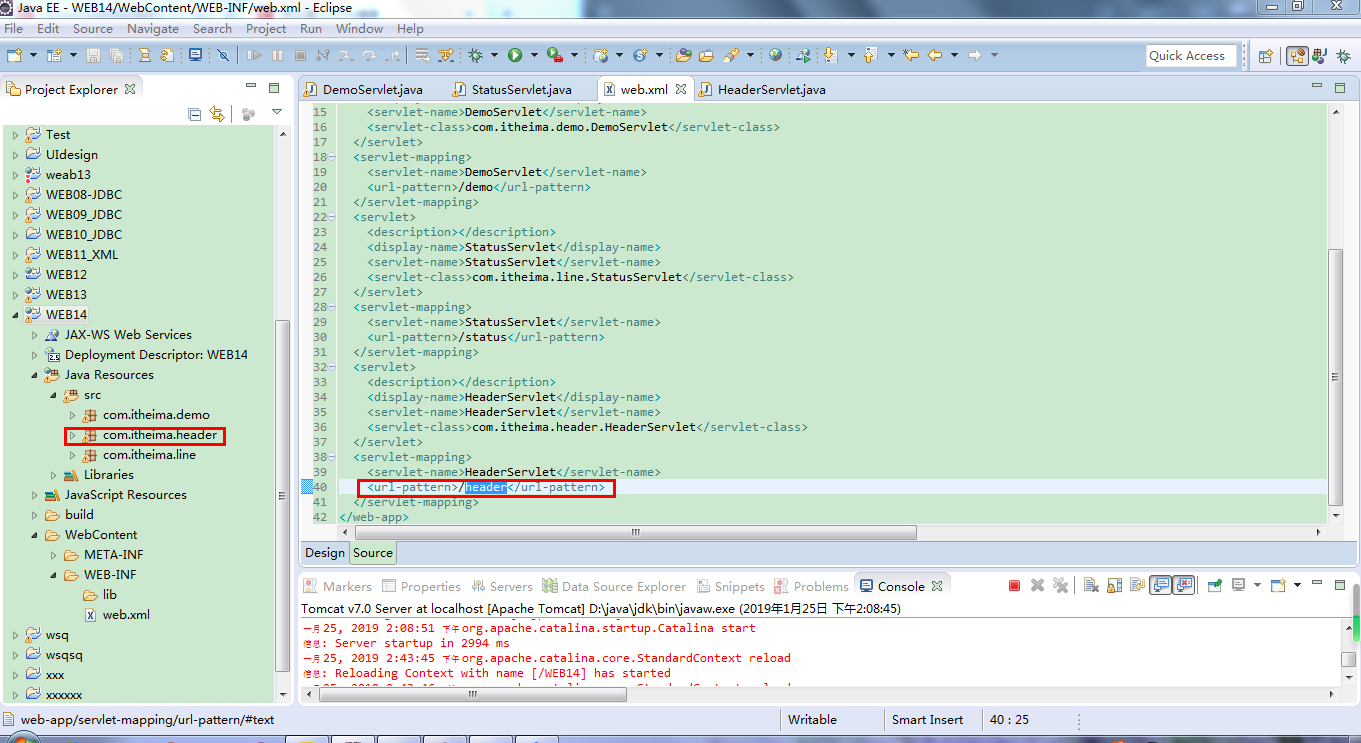Expand the Libraries node
Screen dimensions: 1361x743
pyautogui.click(x=53, y=475)
